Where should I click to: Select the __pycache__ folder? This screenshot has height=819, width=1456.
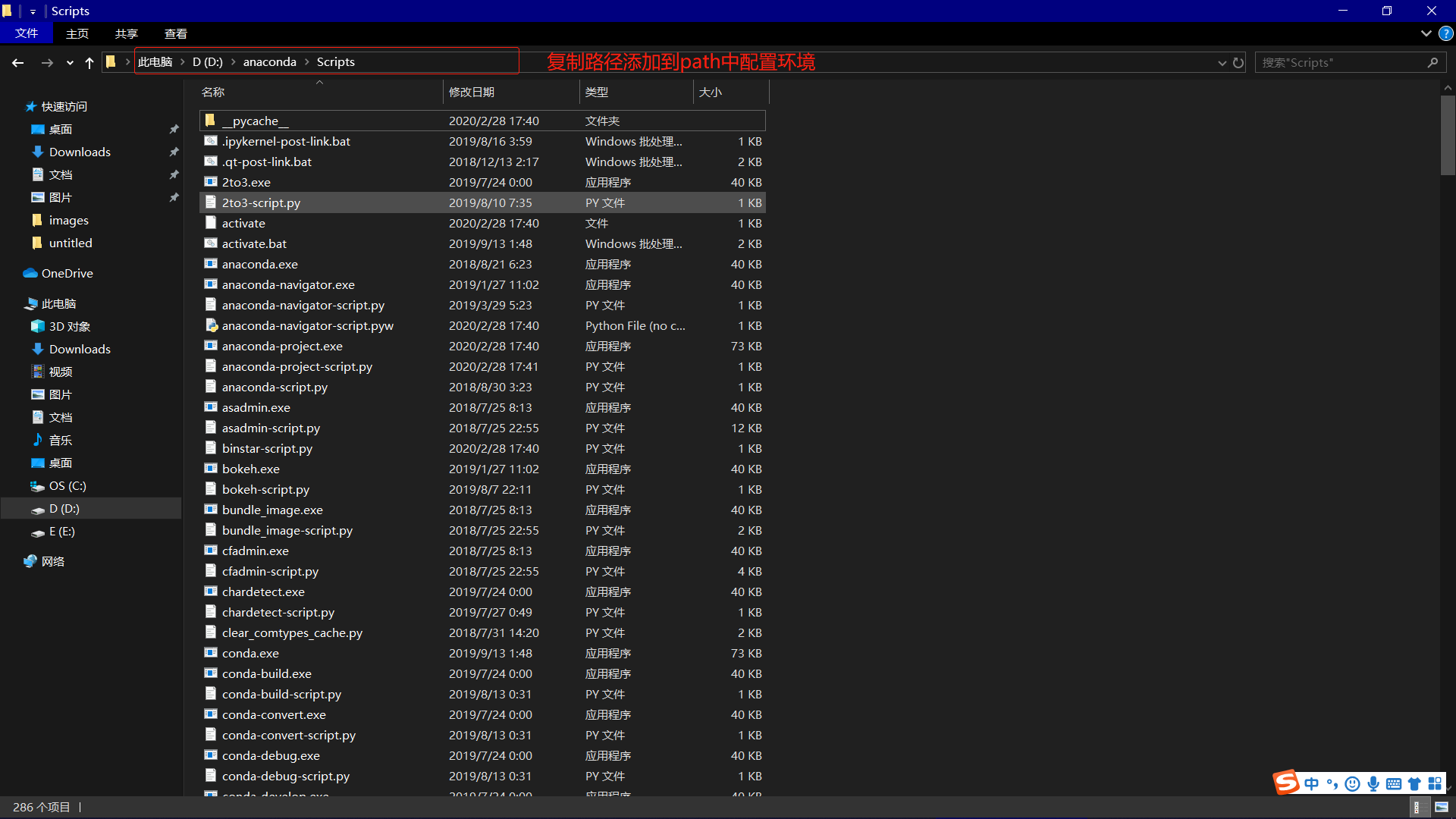(x=482, y=121)
